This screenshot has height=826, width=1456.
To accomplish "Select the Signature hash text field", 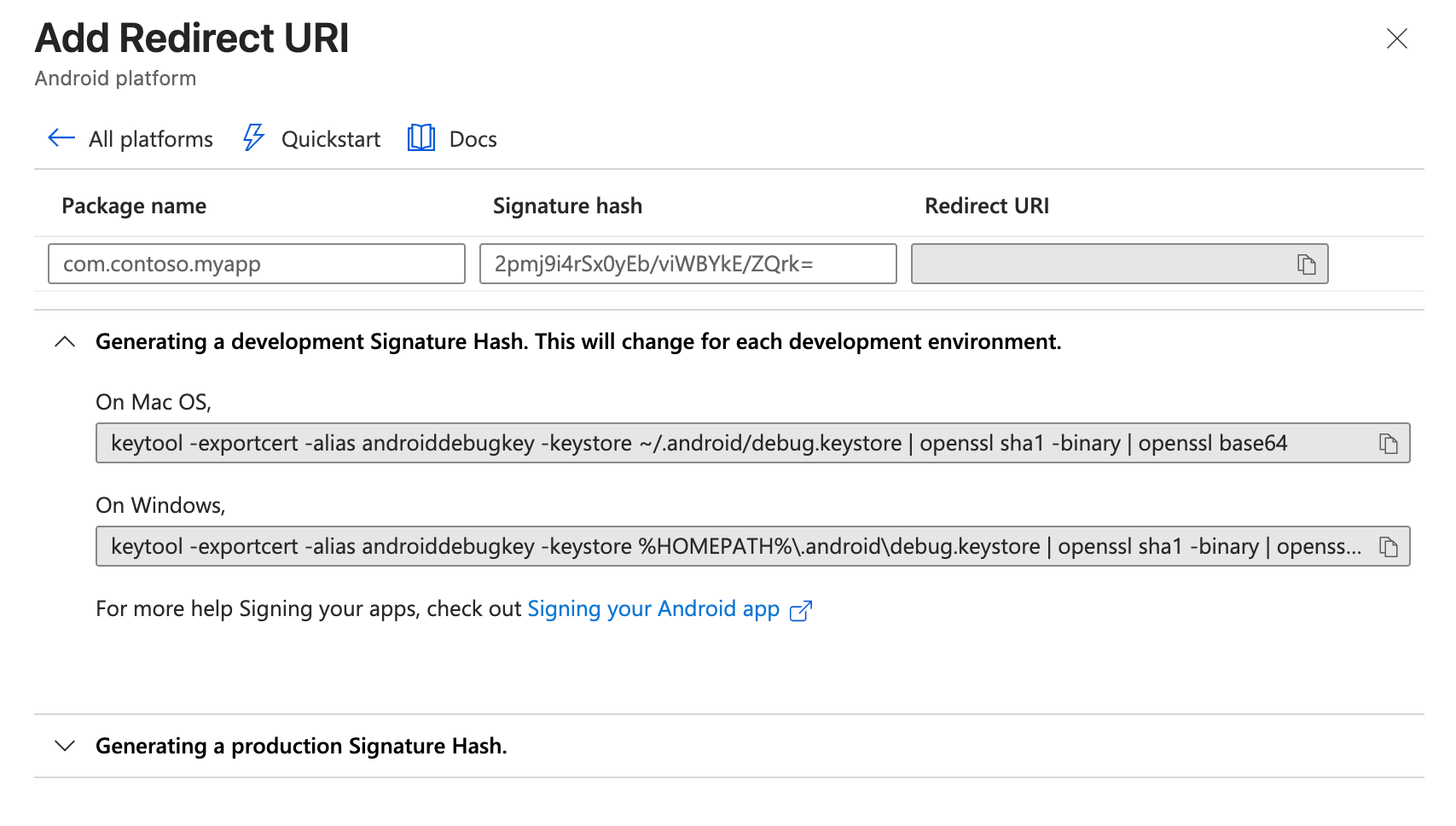I will [687, 264].
